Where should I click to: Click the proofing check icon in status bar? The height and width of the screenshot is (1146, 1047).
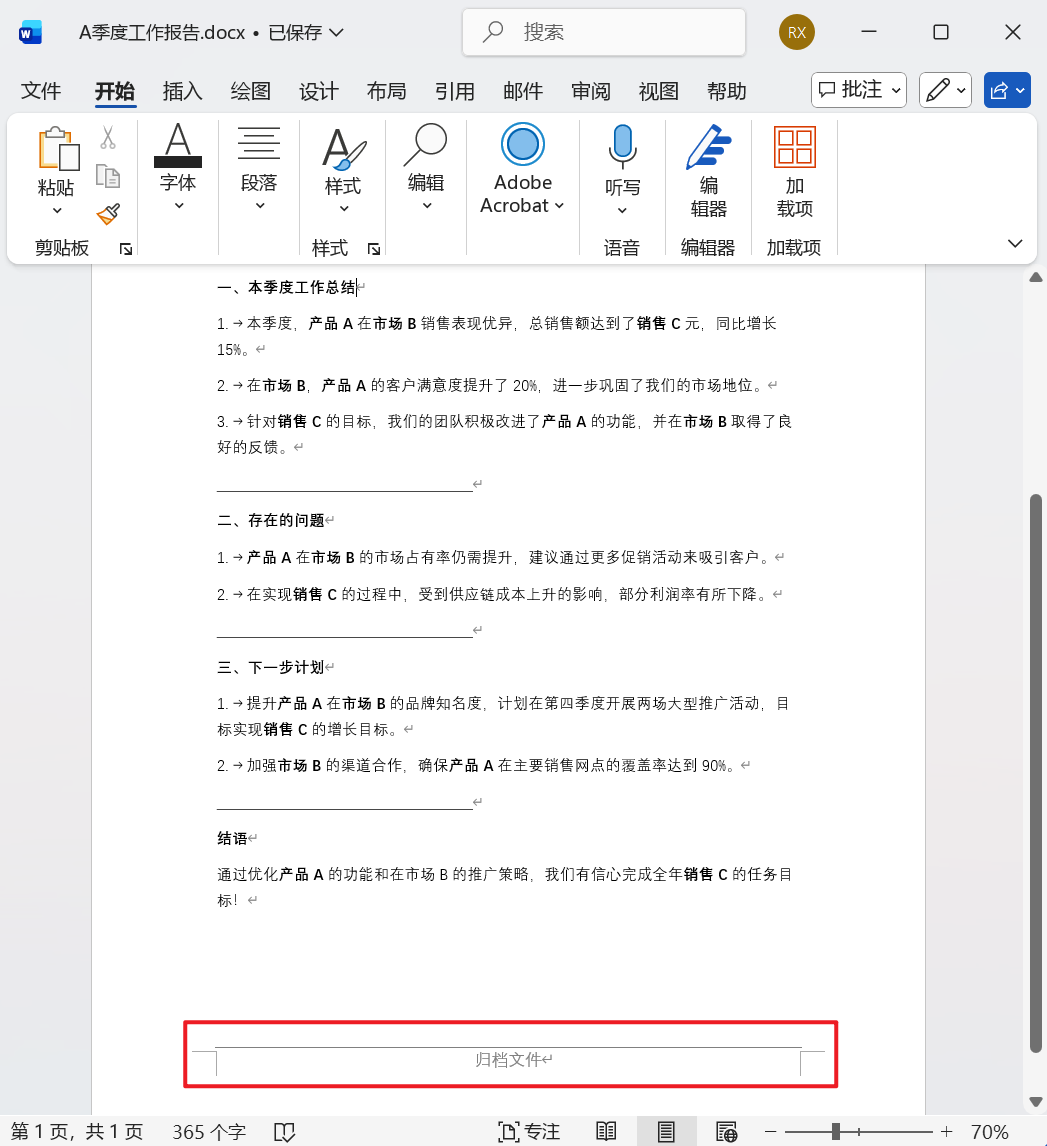pyautogui.click(x=284, y=1131)
